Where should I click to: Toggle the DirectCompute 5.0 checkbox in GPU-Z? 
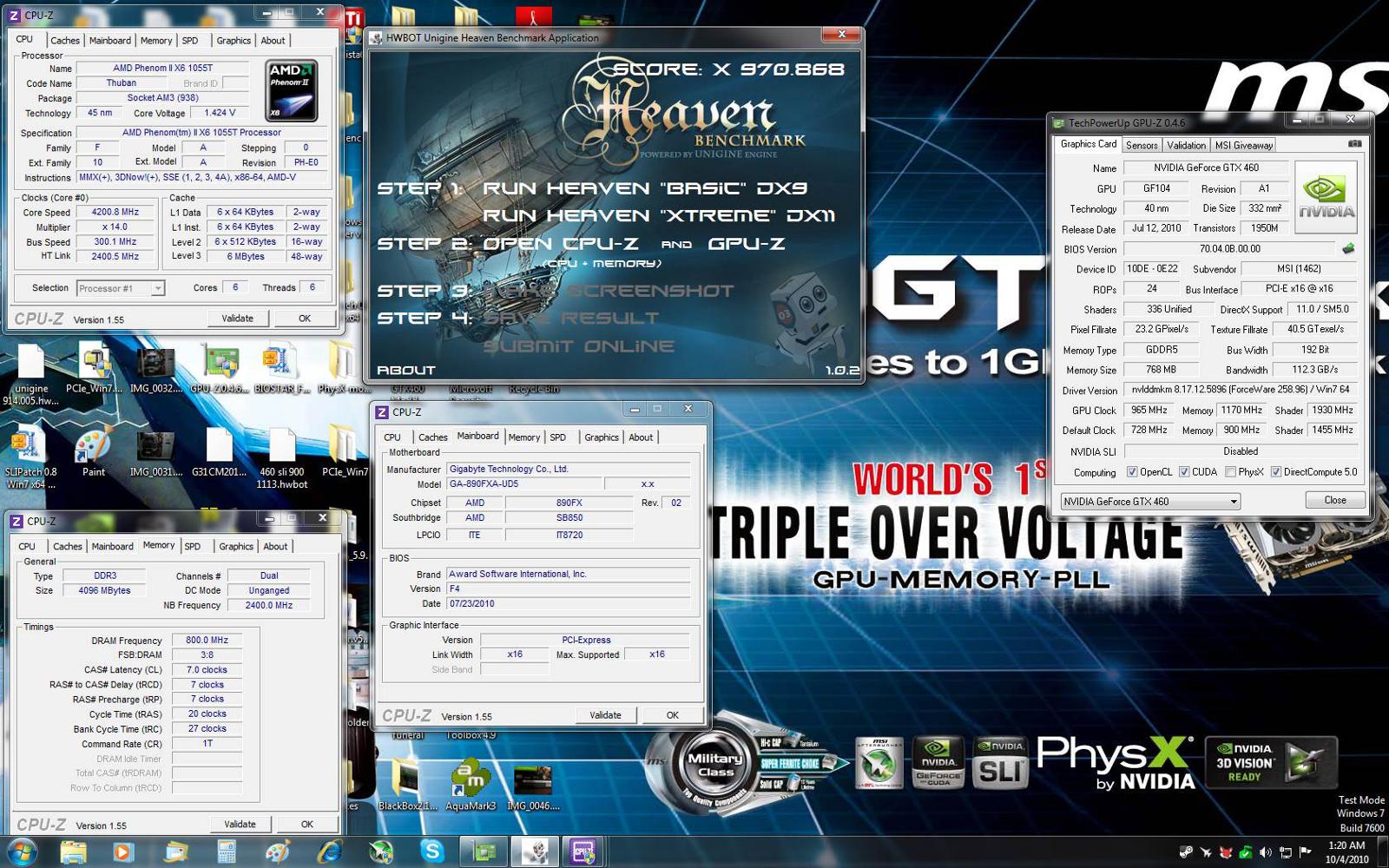coord(1276,472)
